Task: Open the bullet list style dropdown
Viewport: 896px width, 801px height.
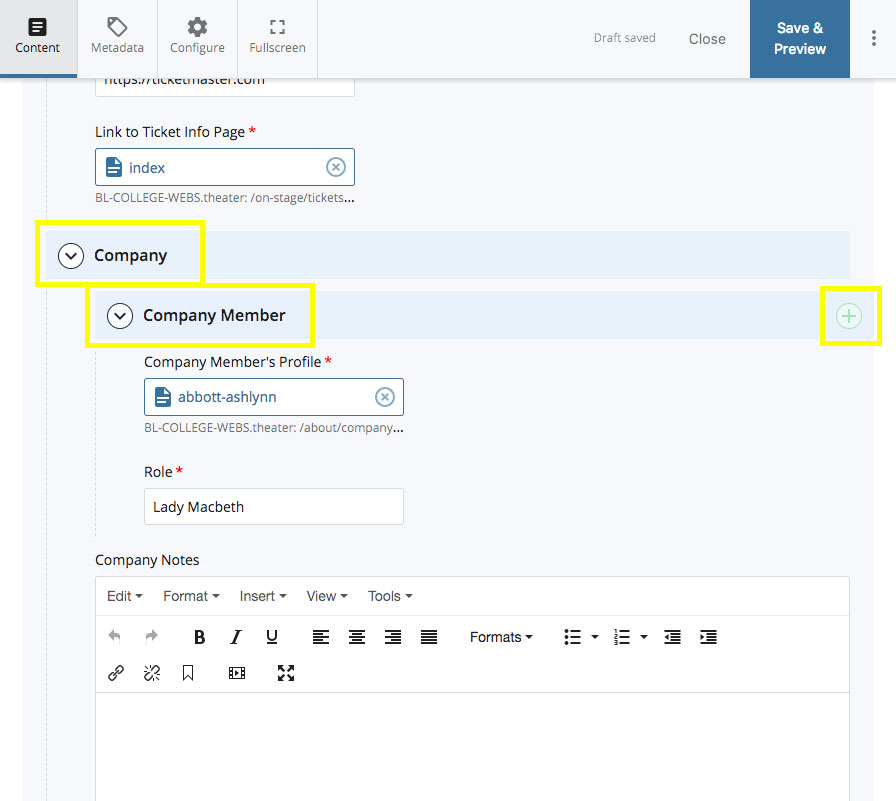Action: pos(595,637)
